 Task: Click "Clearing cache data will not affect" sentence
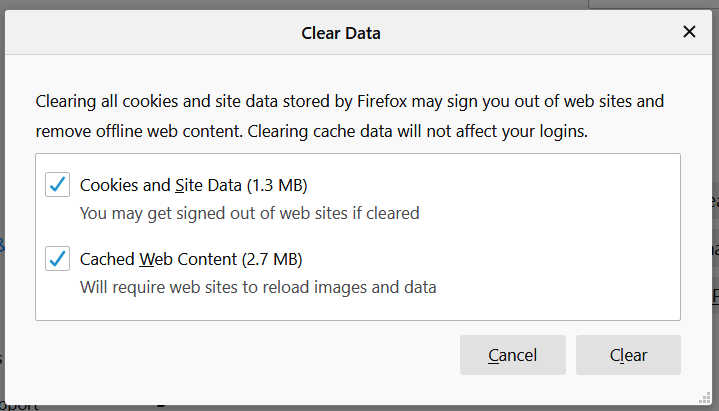click(x=430, y=131)
